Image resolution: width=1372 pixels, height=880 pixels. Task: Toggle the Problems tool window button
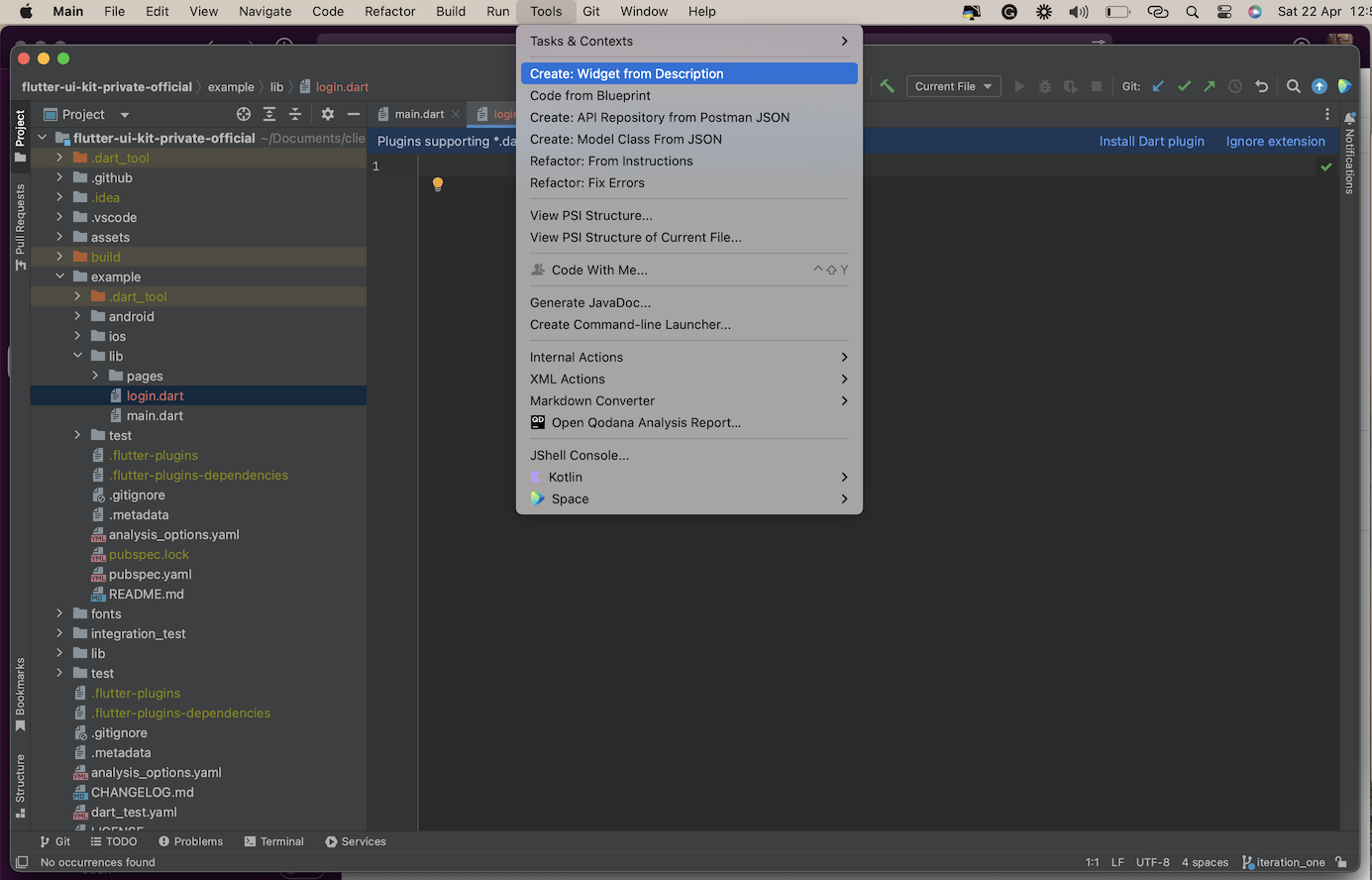(191, 841)
